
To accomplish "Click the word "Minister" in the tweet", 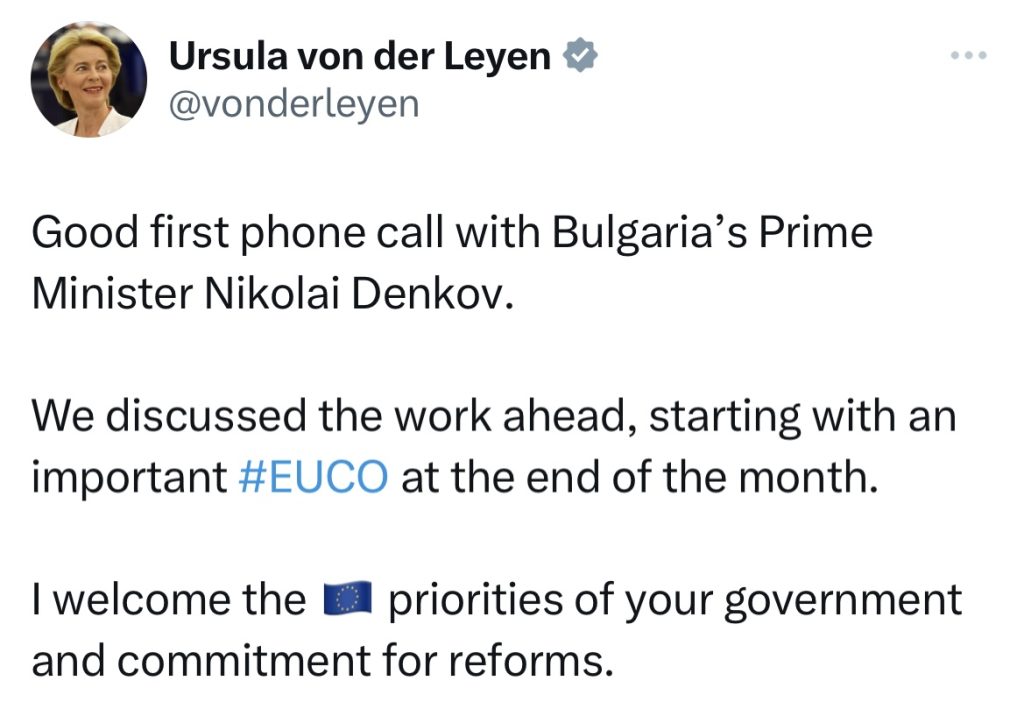I will [115, 295].
